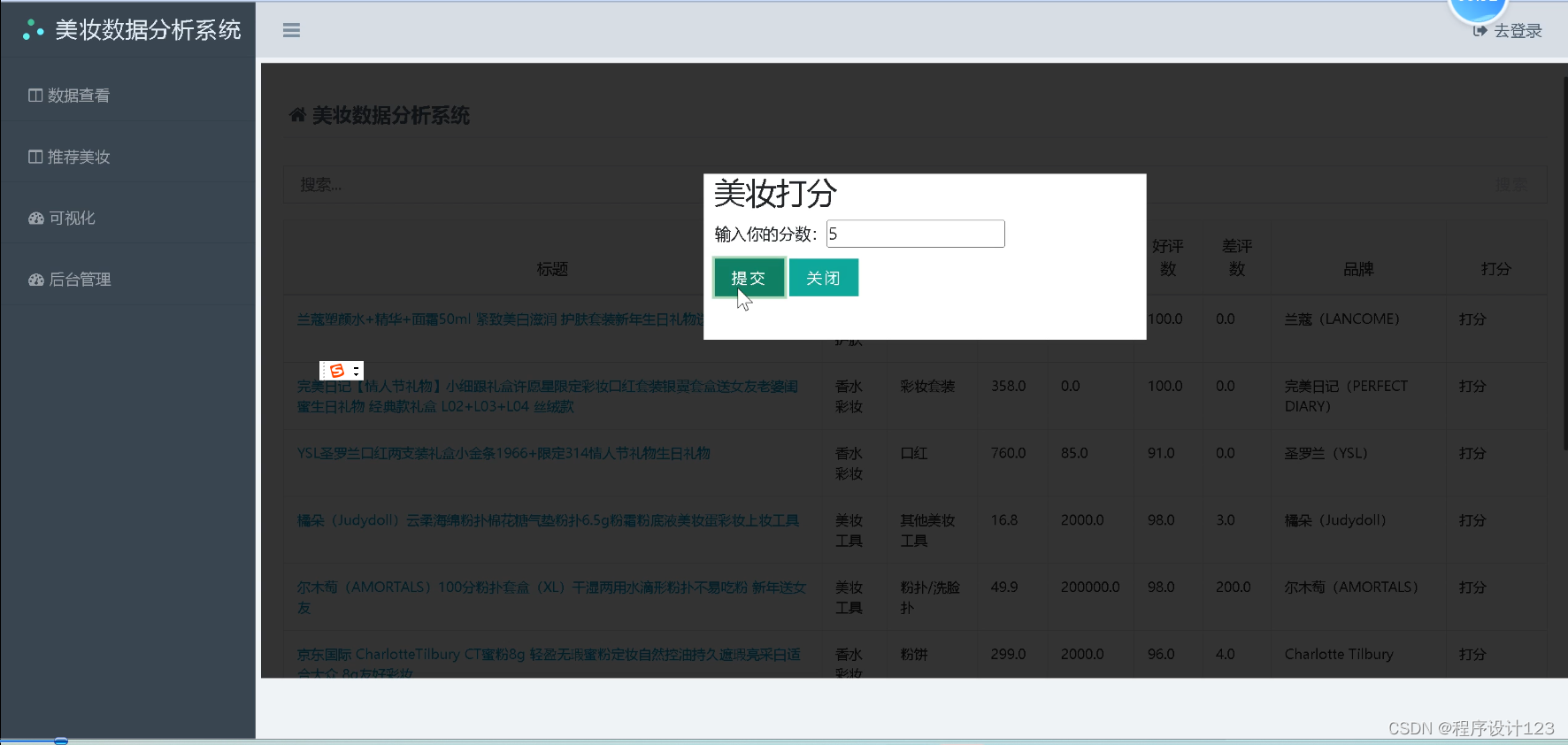Click the 可视化 dashboard icon
The image size is (1568, 745).
[x=35, y=218]
